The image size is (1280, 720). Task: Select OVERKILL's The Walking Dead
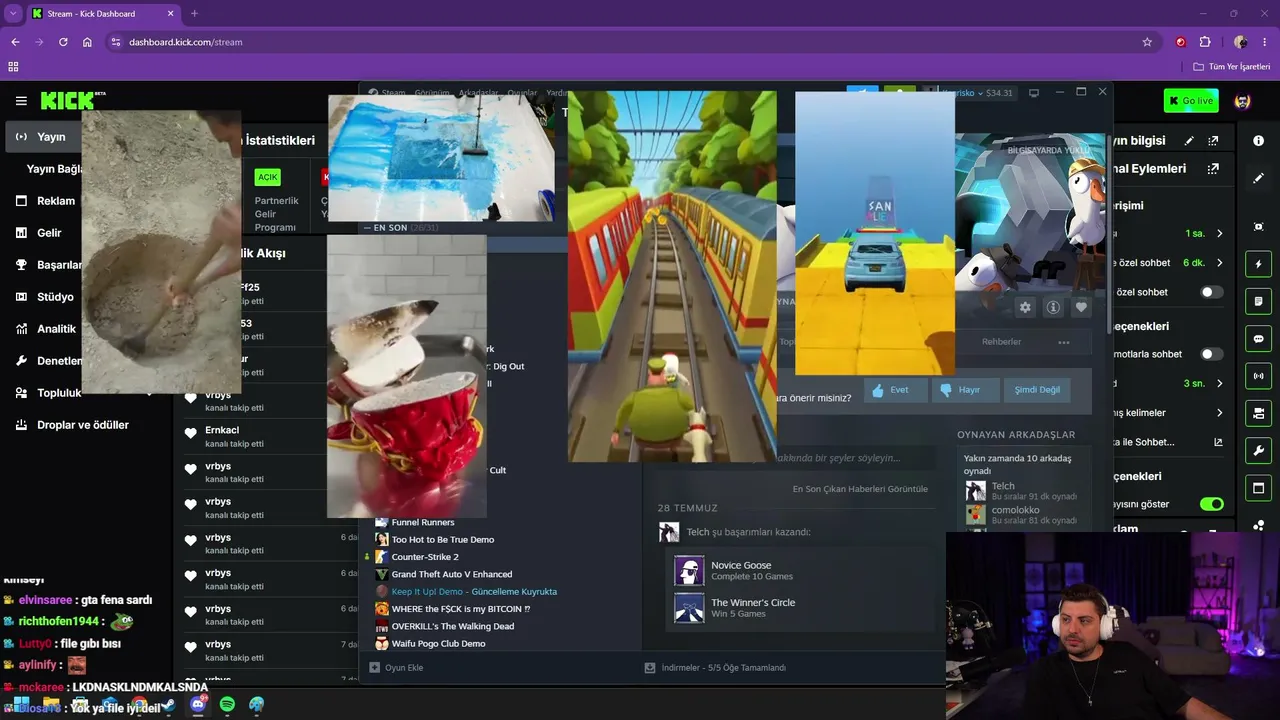(452, 626)
